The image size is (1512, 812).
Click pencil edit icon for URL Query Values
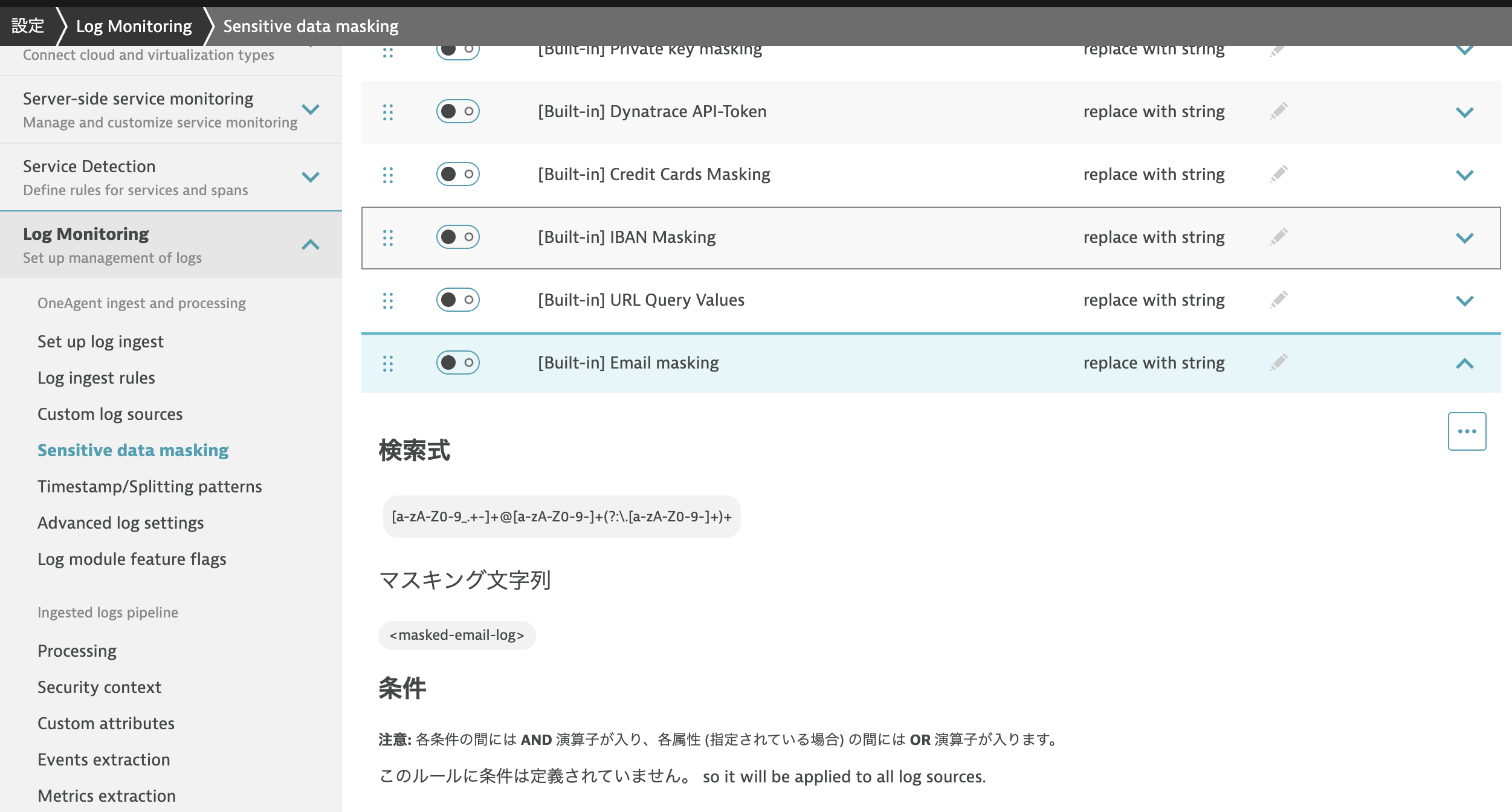[x=1279, y=300]
